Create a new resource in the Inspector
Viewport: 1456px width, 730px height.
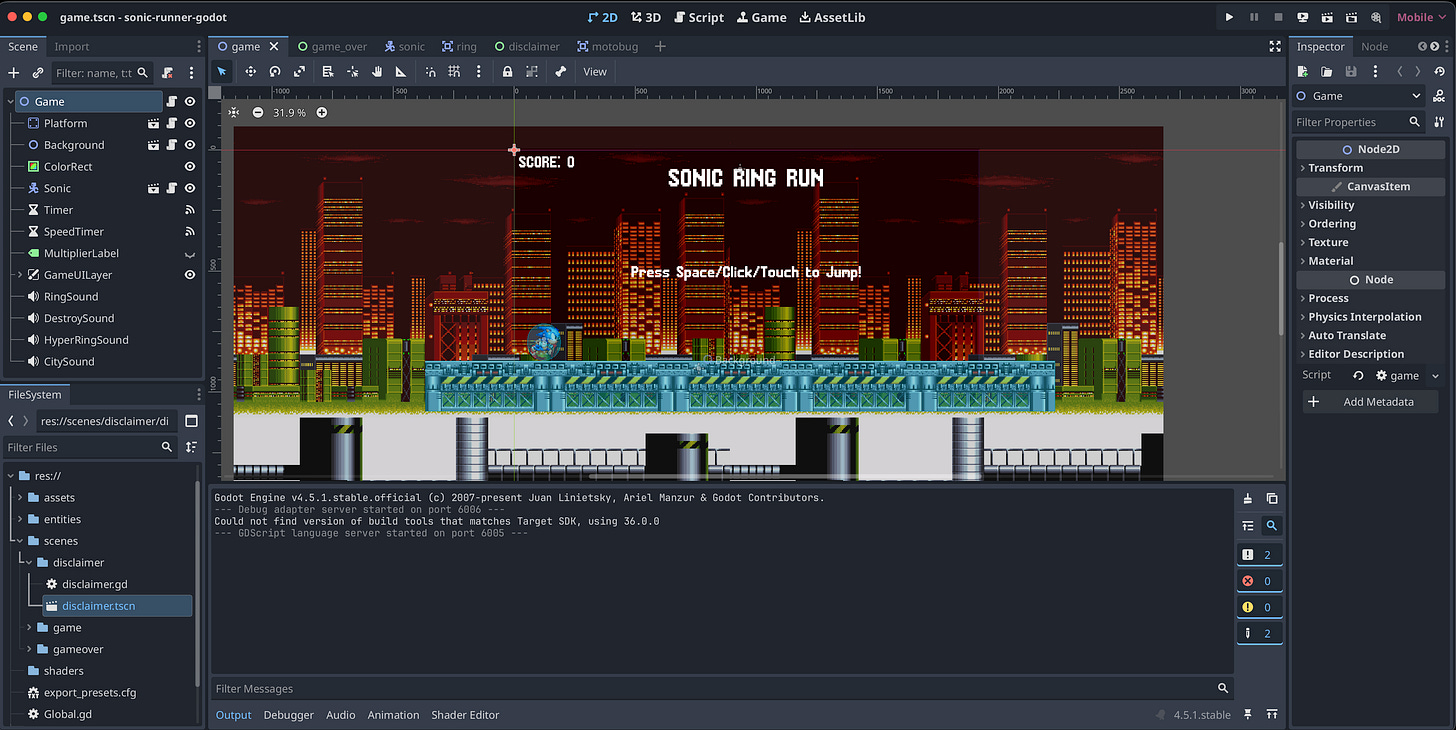tap(1303, 72)
